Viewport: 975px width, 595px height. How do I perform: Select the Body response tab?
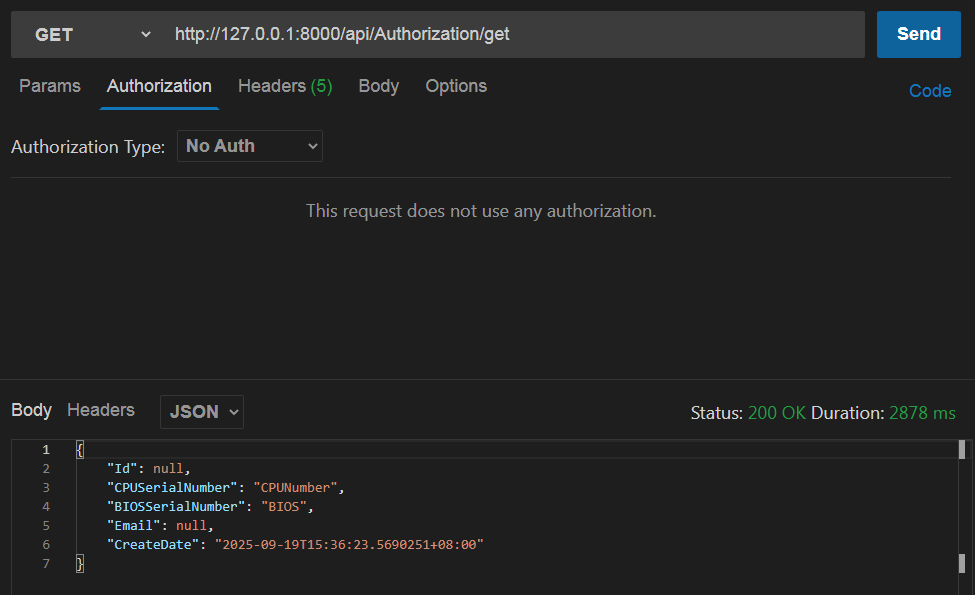(31, 410)
